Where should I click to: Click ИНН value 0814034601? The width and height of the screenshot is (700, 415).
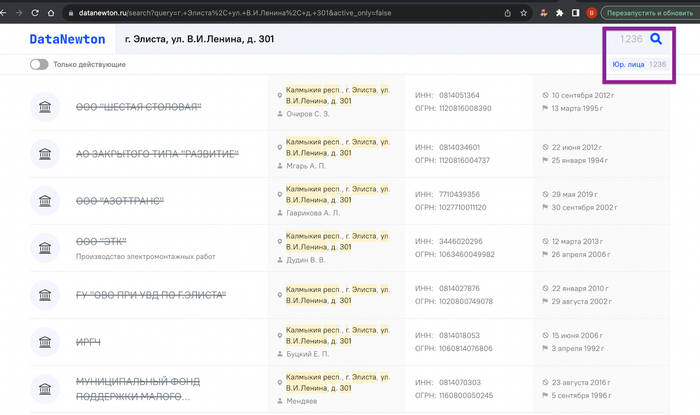click(459, 147)
